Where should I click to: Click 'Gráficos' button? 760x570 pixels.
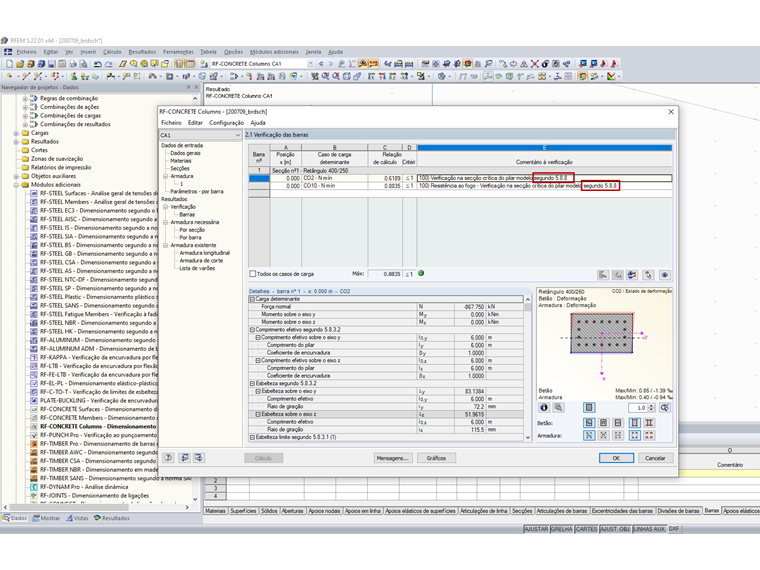436,458
